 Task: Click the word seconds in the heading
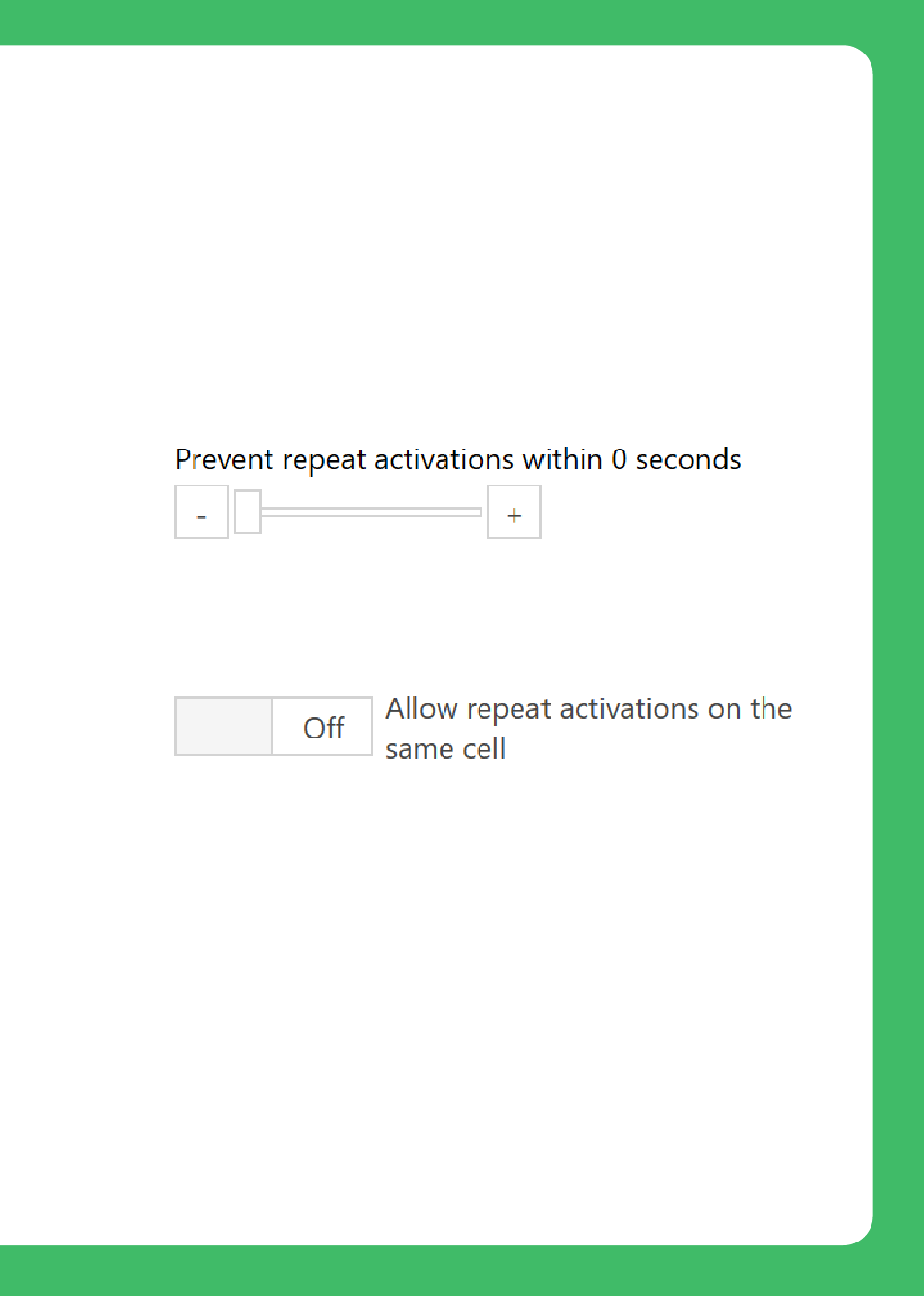click(x=689, y=459)
